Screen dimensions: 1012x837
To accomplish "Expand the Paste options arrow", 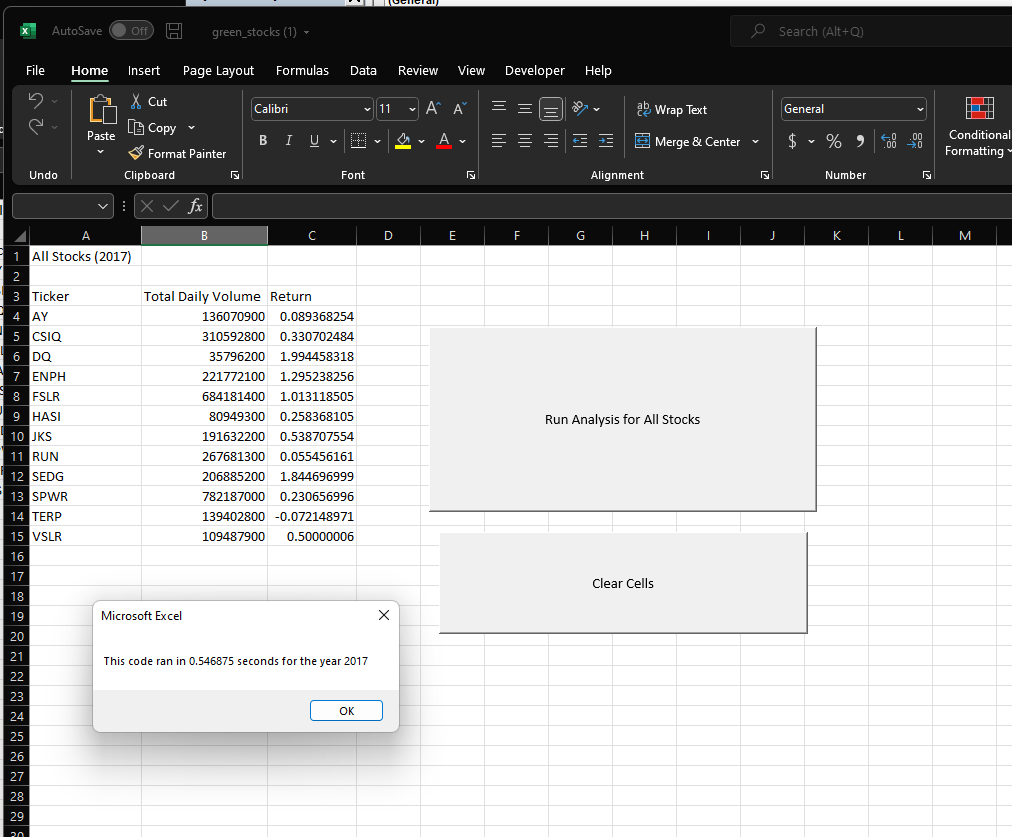I will (101, 152).
